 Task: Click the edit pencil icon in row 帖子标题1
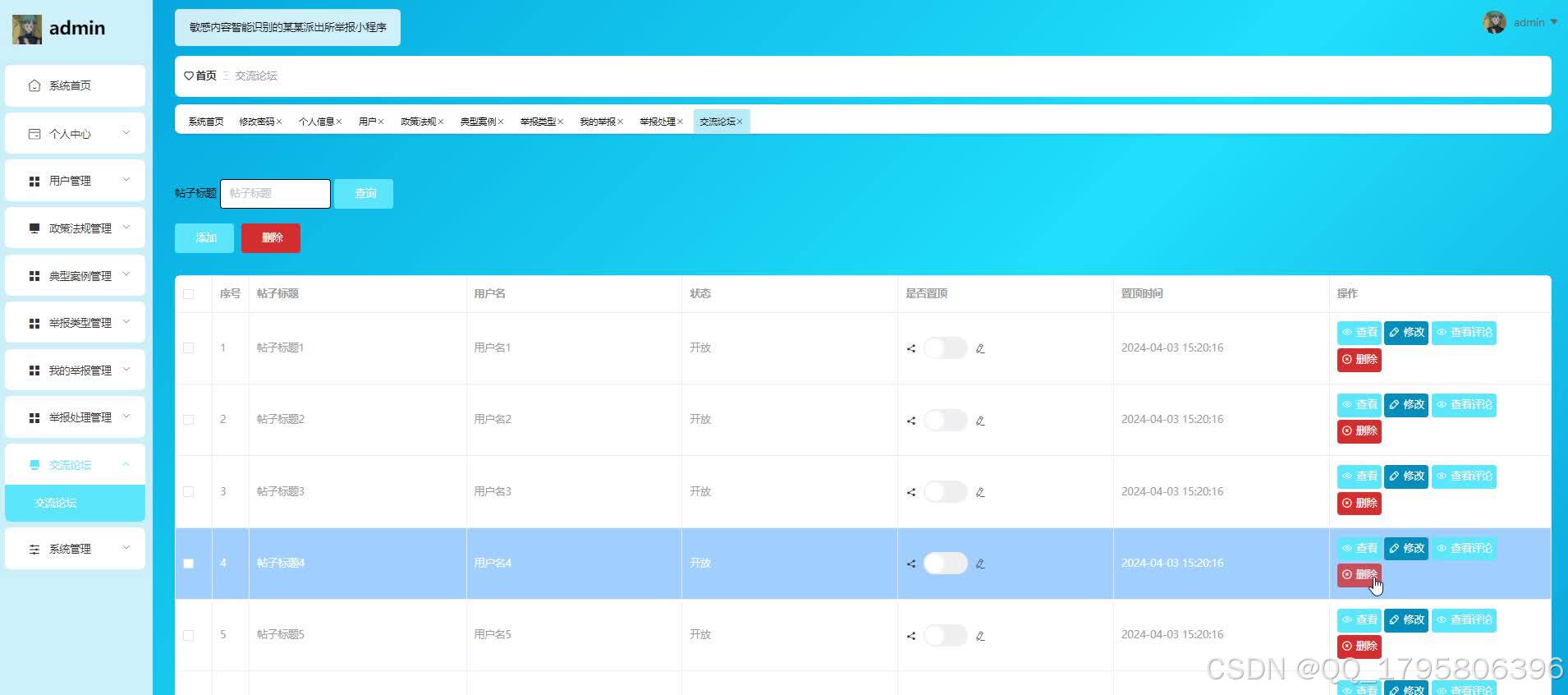pos(980,348)
